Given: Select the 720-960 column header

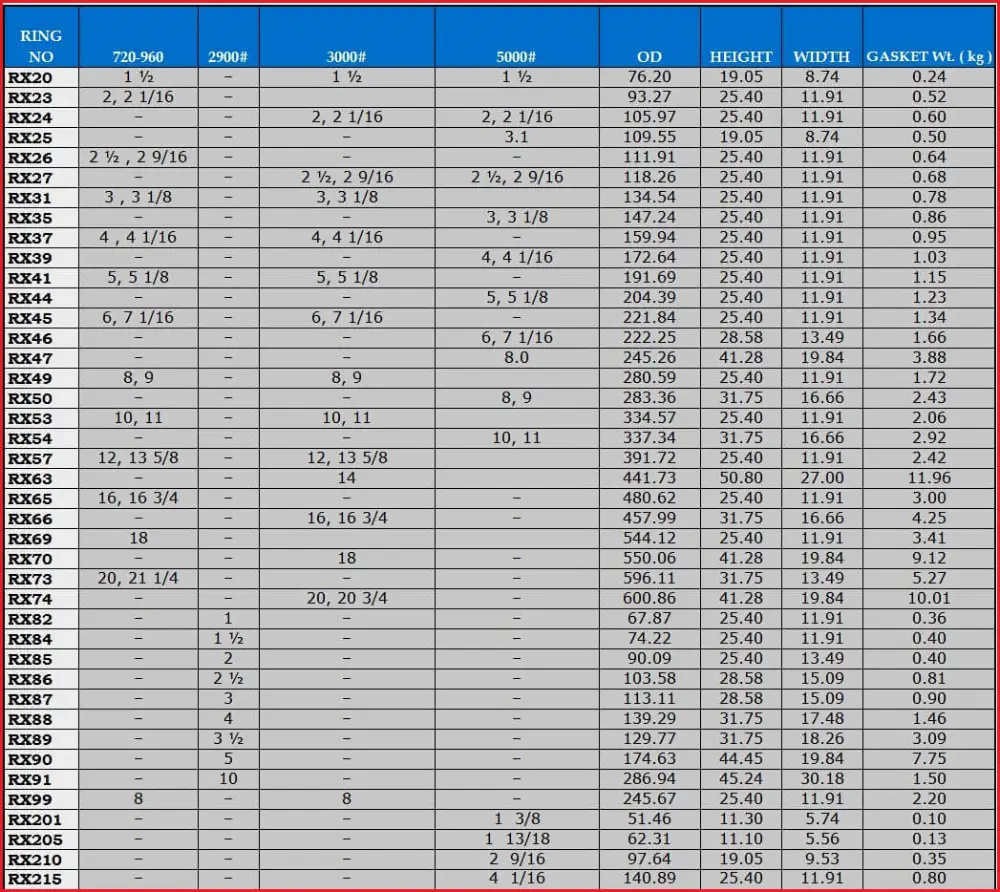Looking at the screenshot, I should tap(138, 57).
